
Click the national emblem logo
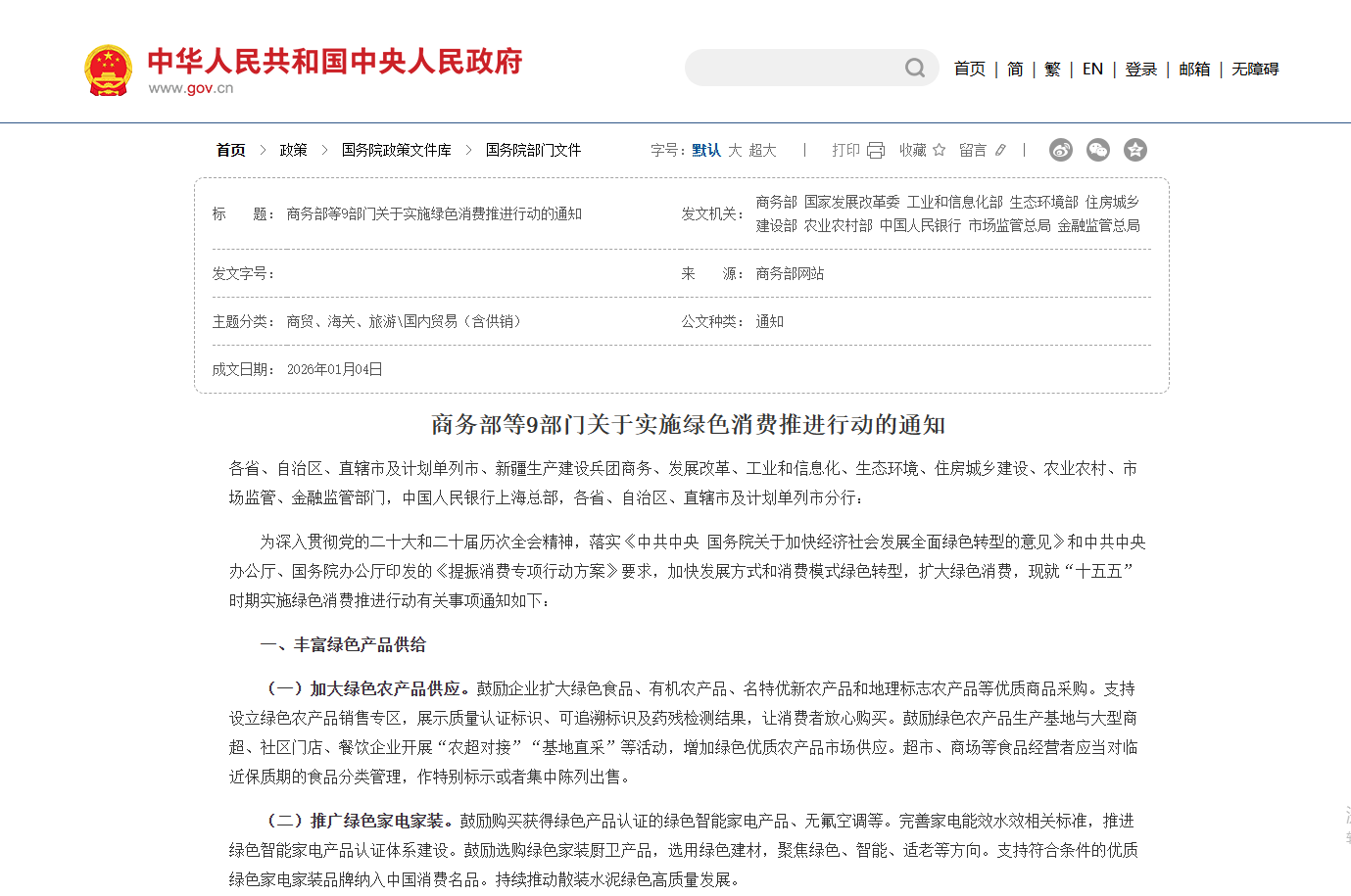click(x=108, y=71)
